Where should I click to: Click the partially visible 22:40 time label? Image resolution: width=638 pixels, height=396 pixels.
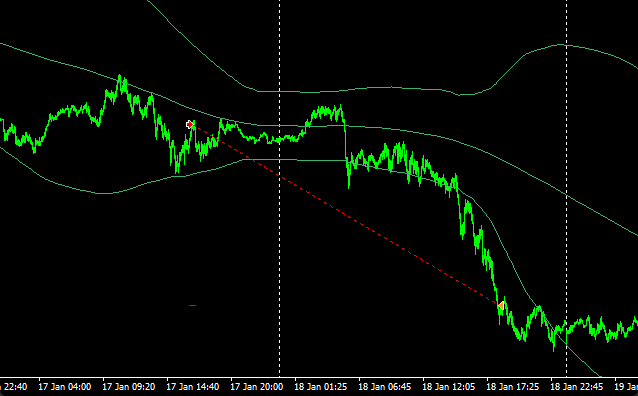coord(13,387)
